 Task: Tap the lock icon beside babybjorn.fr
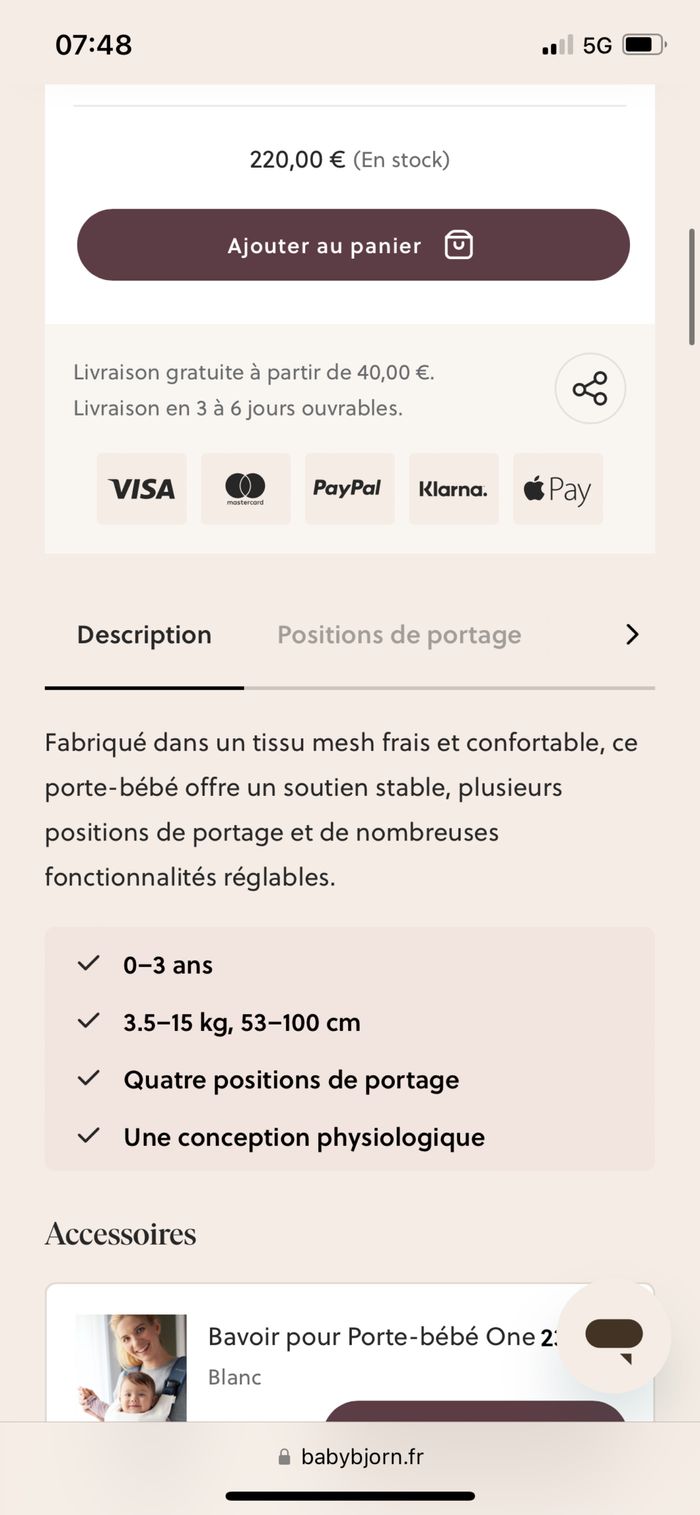tap(284, 1457)
